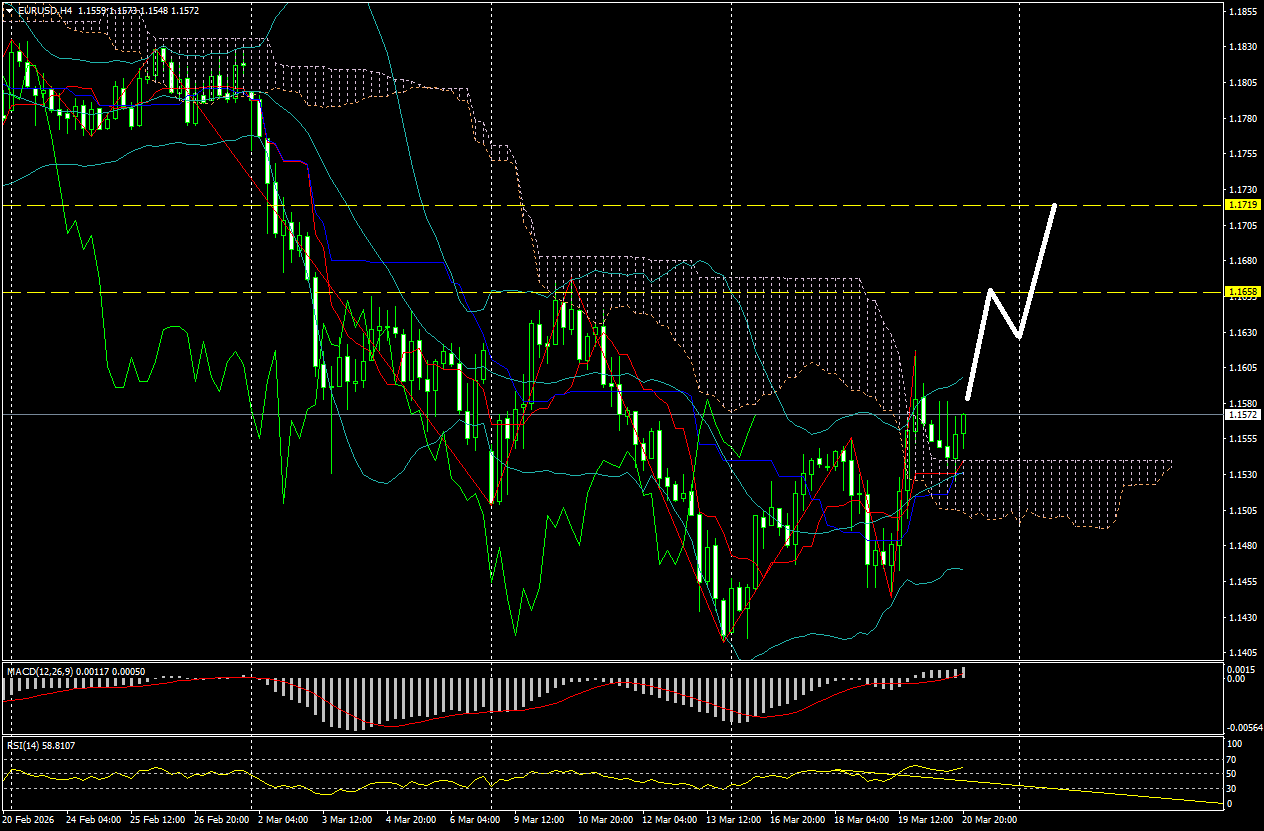Click the 18 Mar 04:00 time label

860,819
